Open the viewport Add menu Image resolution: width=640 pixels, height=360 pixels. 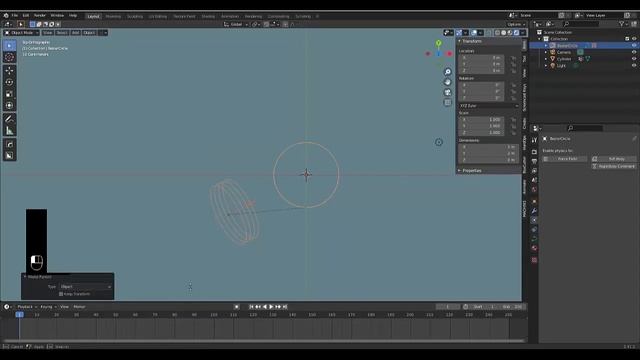click(76, 33)
